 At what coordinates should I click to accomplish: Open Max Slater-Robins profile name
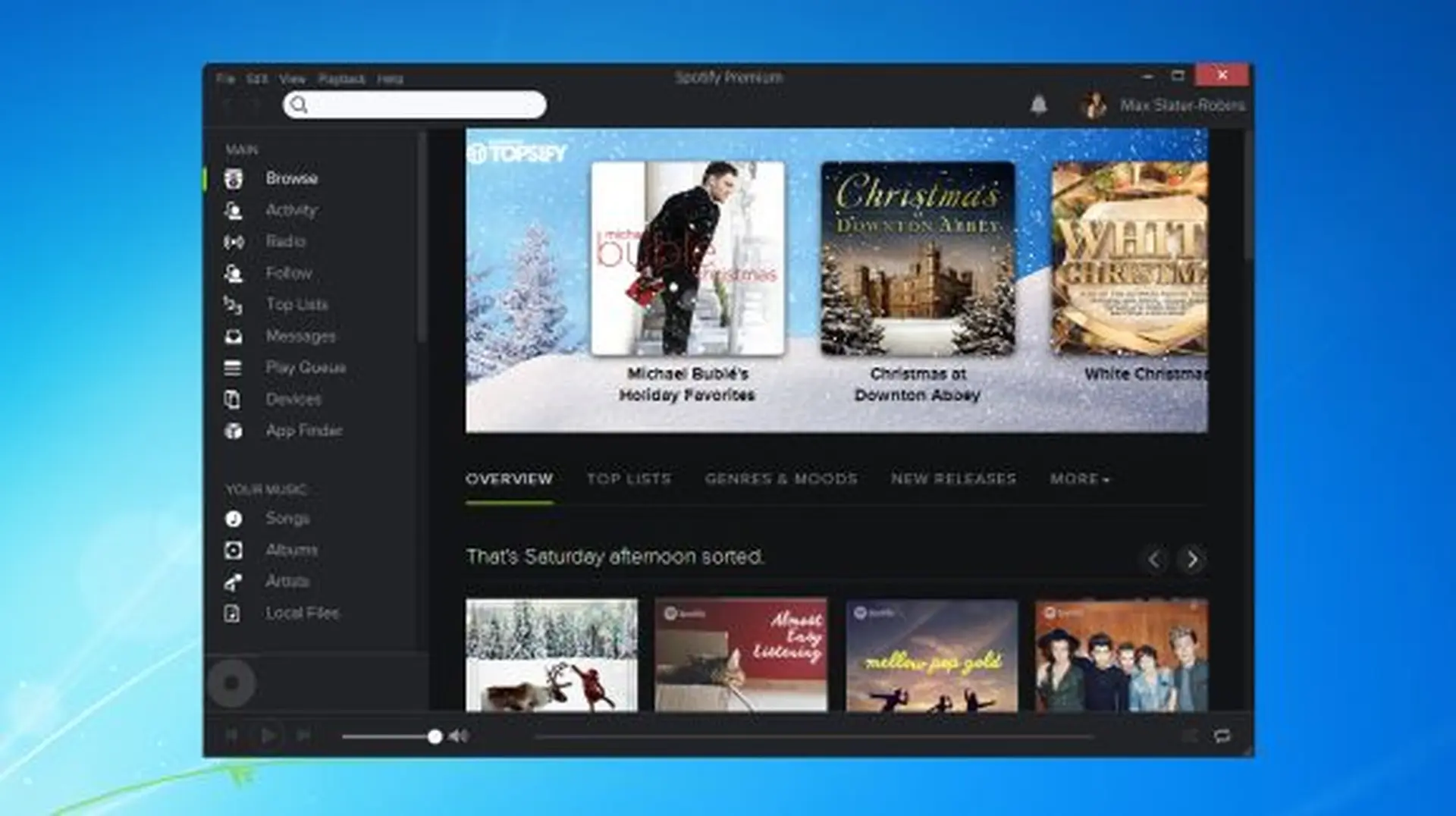[x=1182, y=105]
